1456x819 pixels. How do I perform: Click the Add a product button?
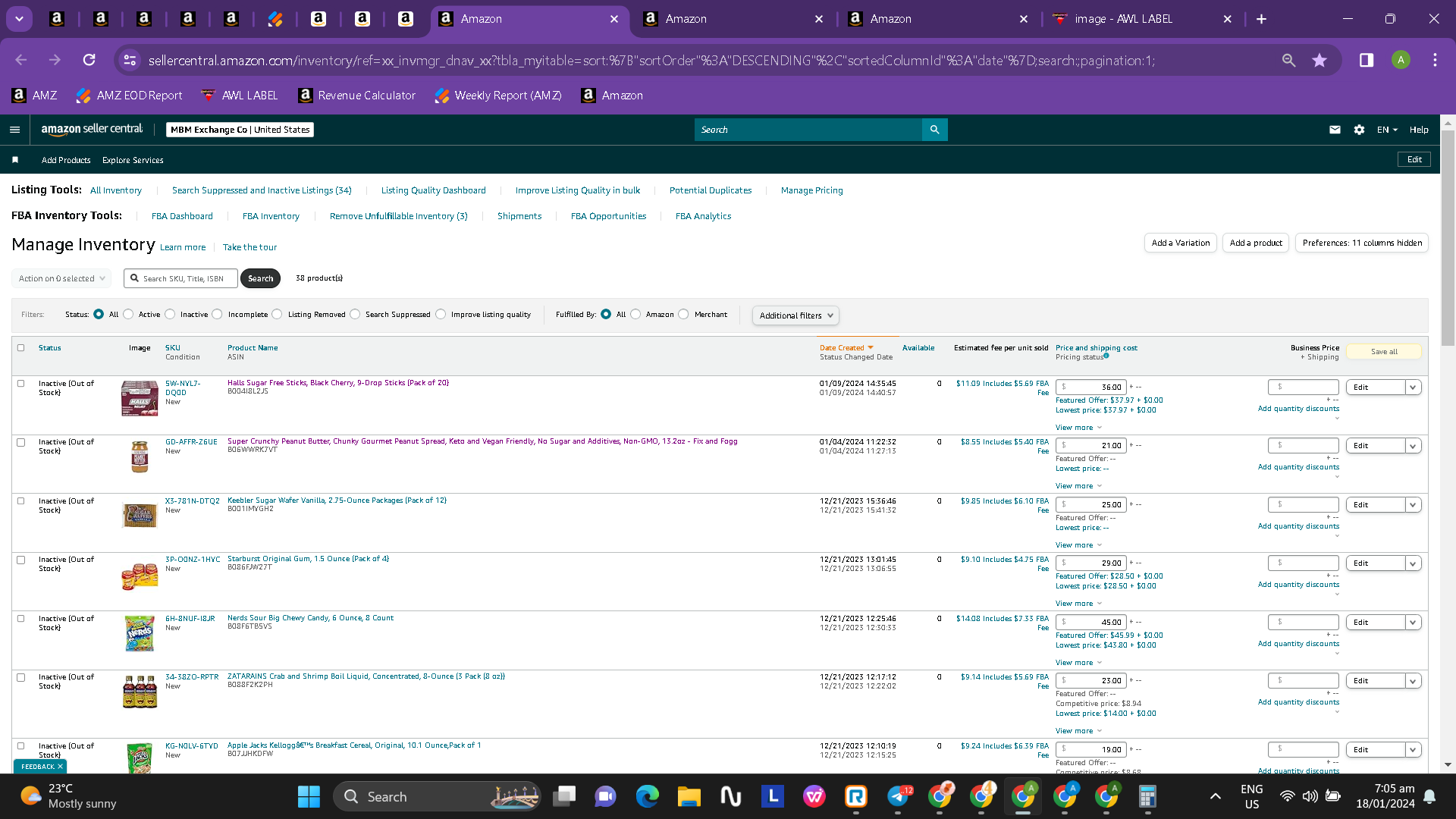[1256, 243]
